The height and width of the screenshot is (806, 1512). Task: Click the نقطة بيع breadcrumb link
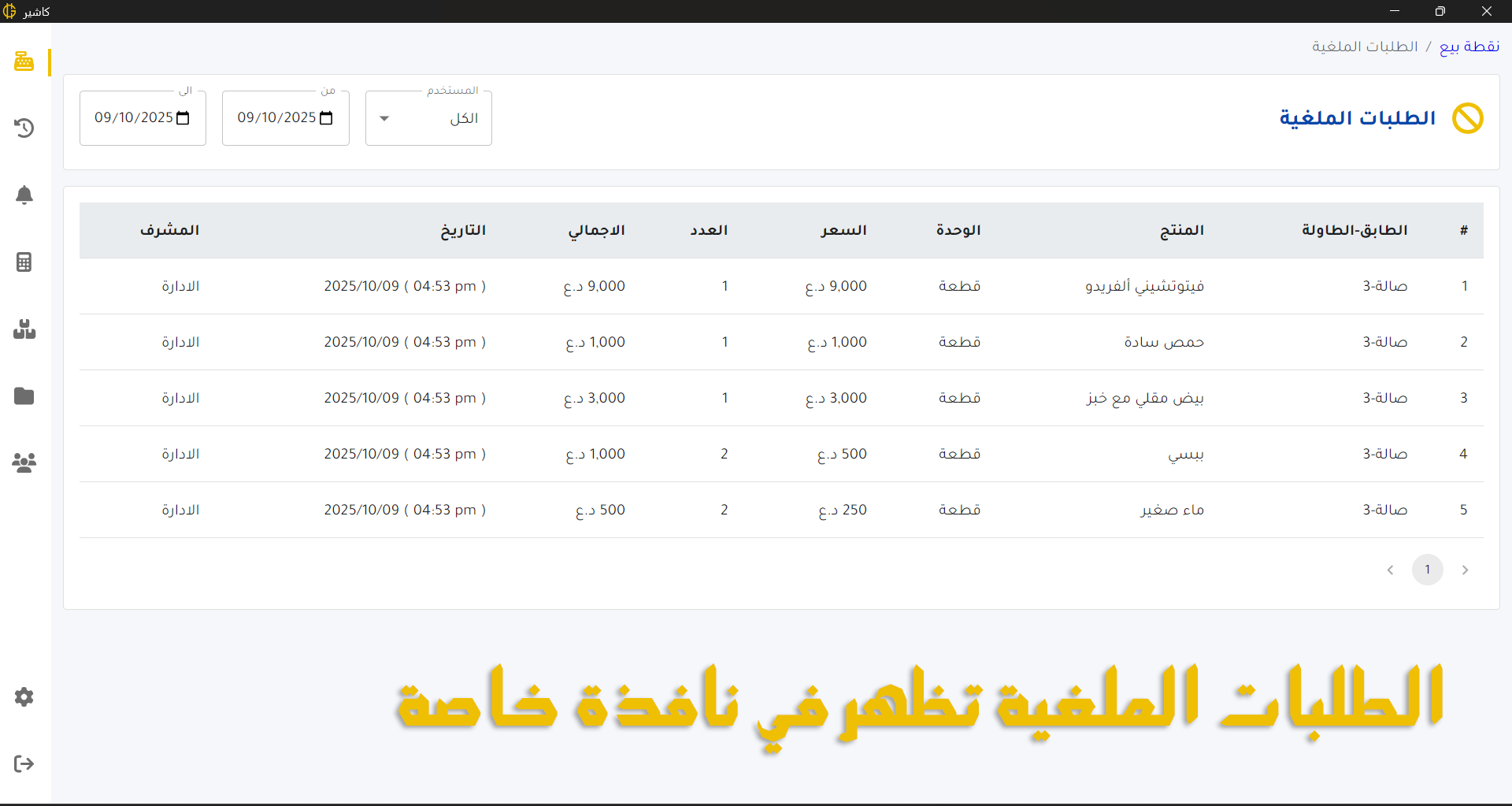(x=1469, y=46)
